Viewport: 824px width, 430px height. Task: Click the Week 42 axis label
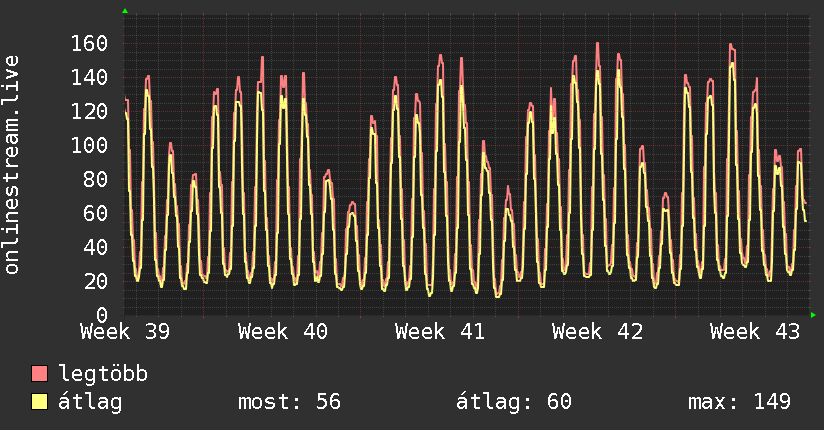pyautogui.click(x=598, y=332)
